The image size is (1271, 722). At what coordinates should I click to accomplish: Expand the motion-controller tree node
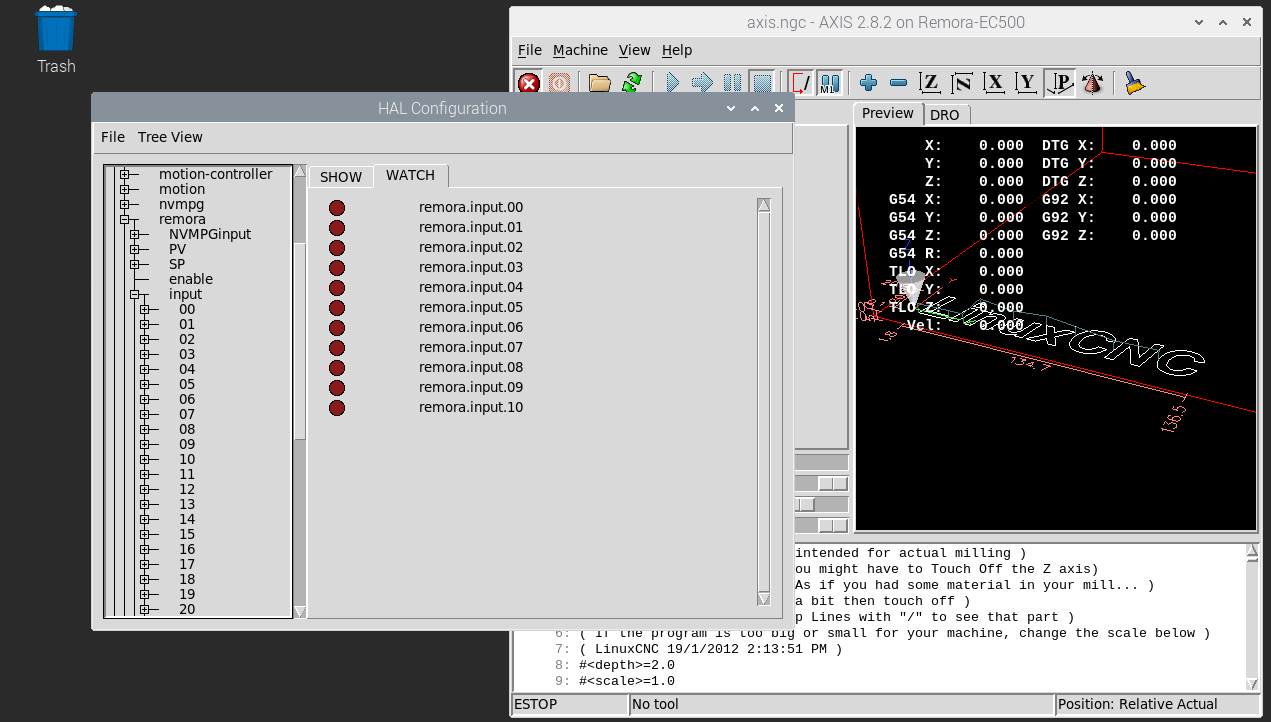(125, 175)
